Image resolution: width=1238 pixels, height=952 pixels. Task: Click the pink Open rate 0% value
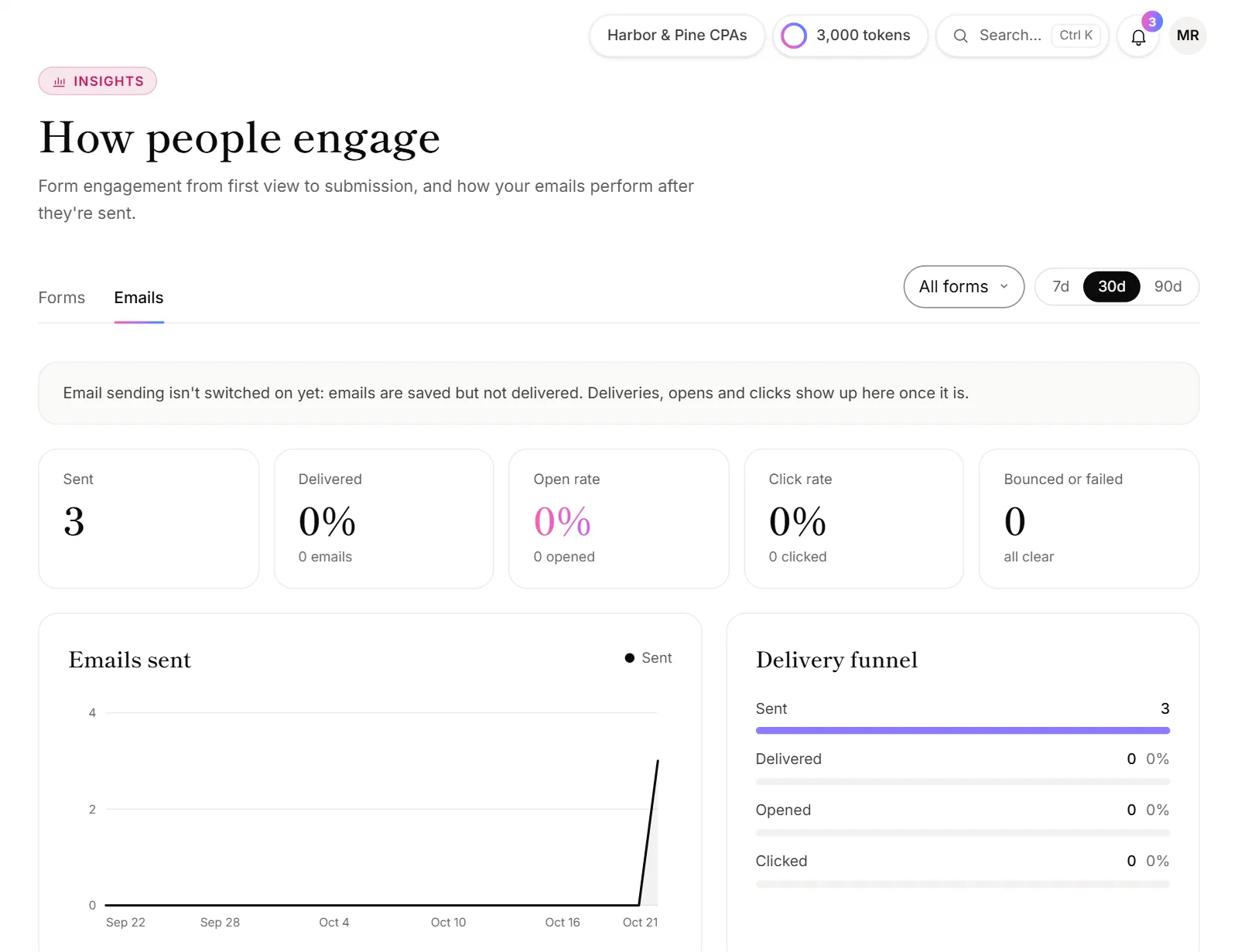pyautogui.click(x=563, y=521)
